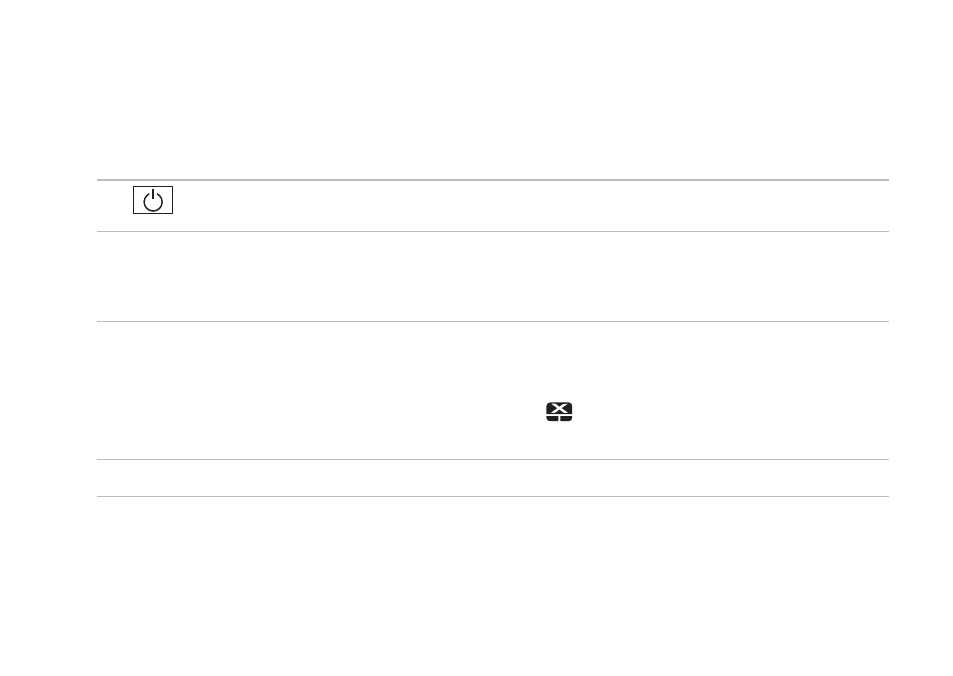Click the divider line below the touchpad icon row

tap(493, 460)
